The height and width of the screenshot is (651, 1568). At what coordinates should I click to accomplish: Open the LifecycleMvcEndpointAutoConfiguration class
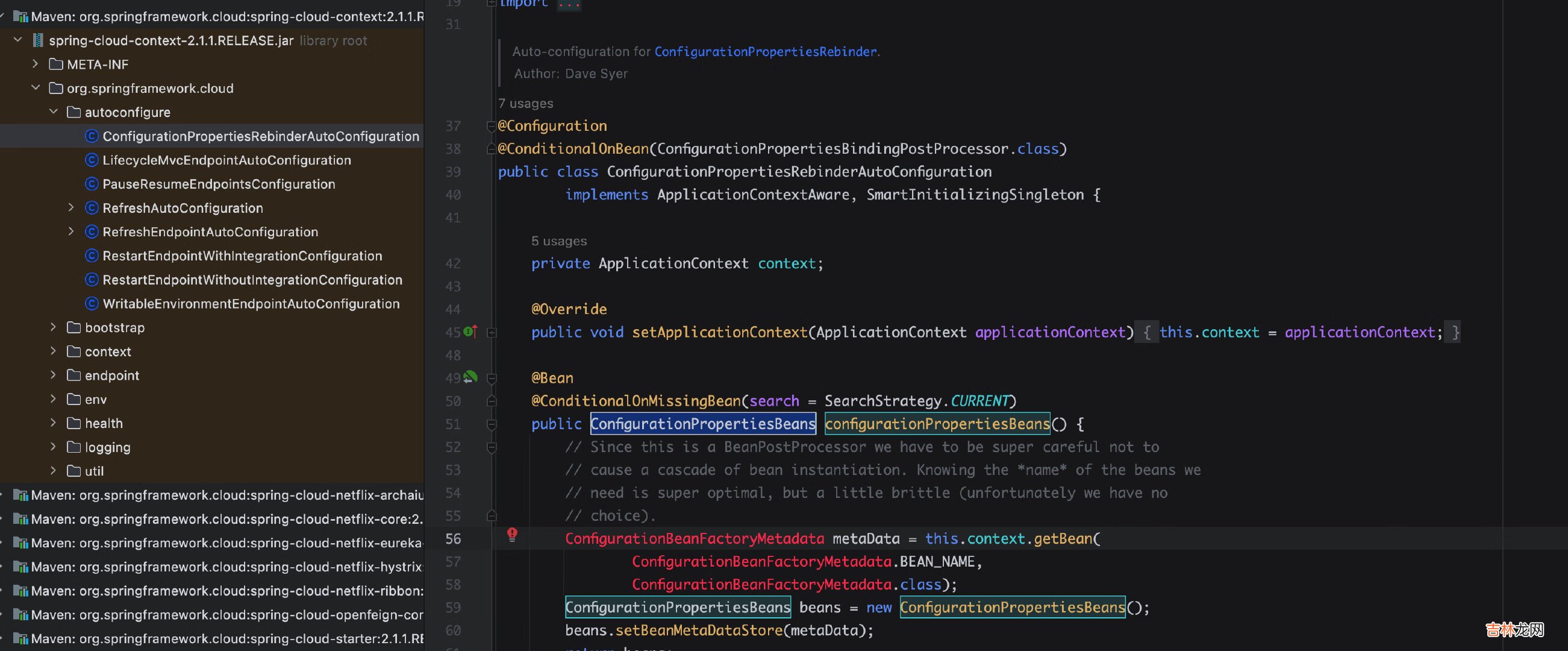(226, 160)
